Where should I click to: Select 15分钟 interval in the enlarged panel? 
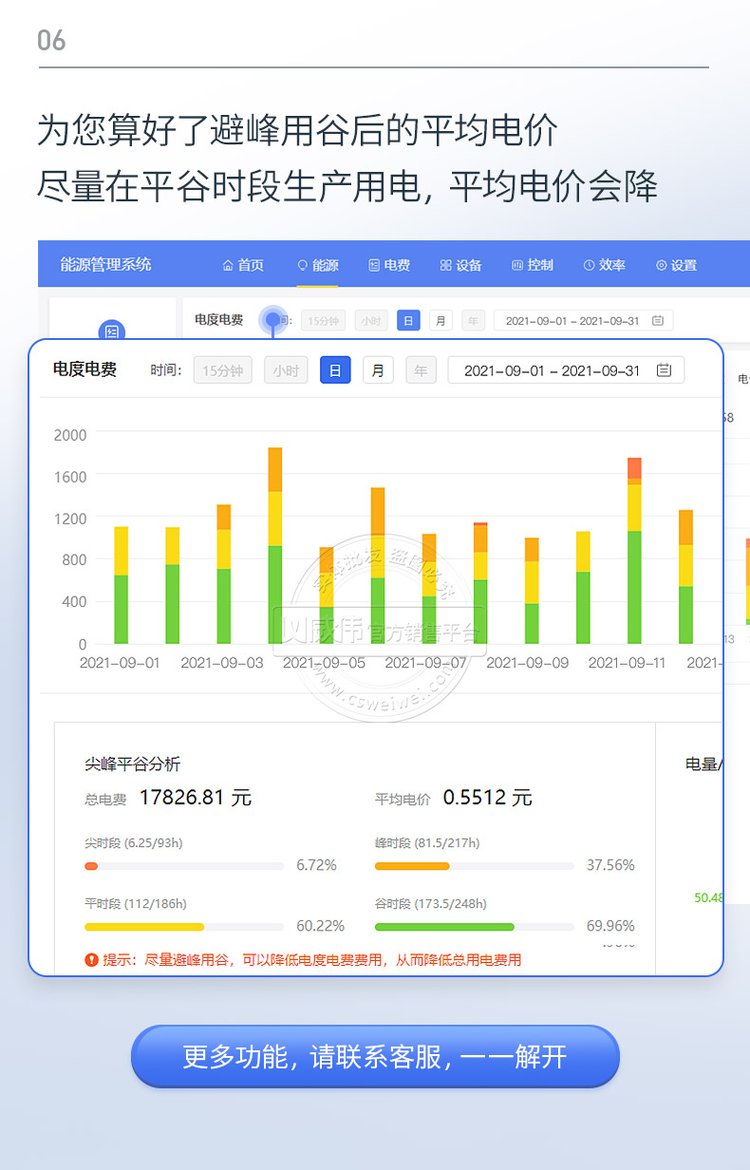pyautogui.click(x=223, y=370)
